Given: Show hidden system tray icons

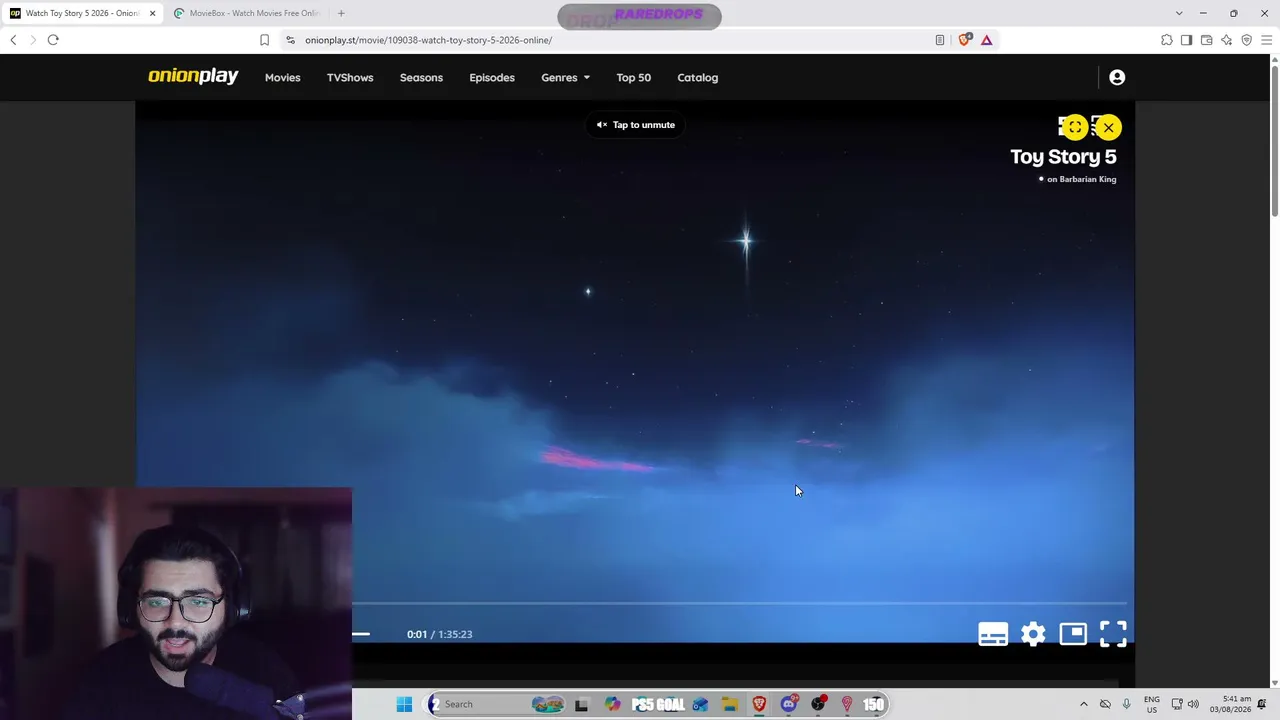Looking at the screenshot, I should pos(1083,704).
